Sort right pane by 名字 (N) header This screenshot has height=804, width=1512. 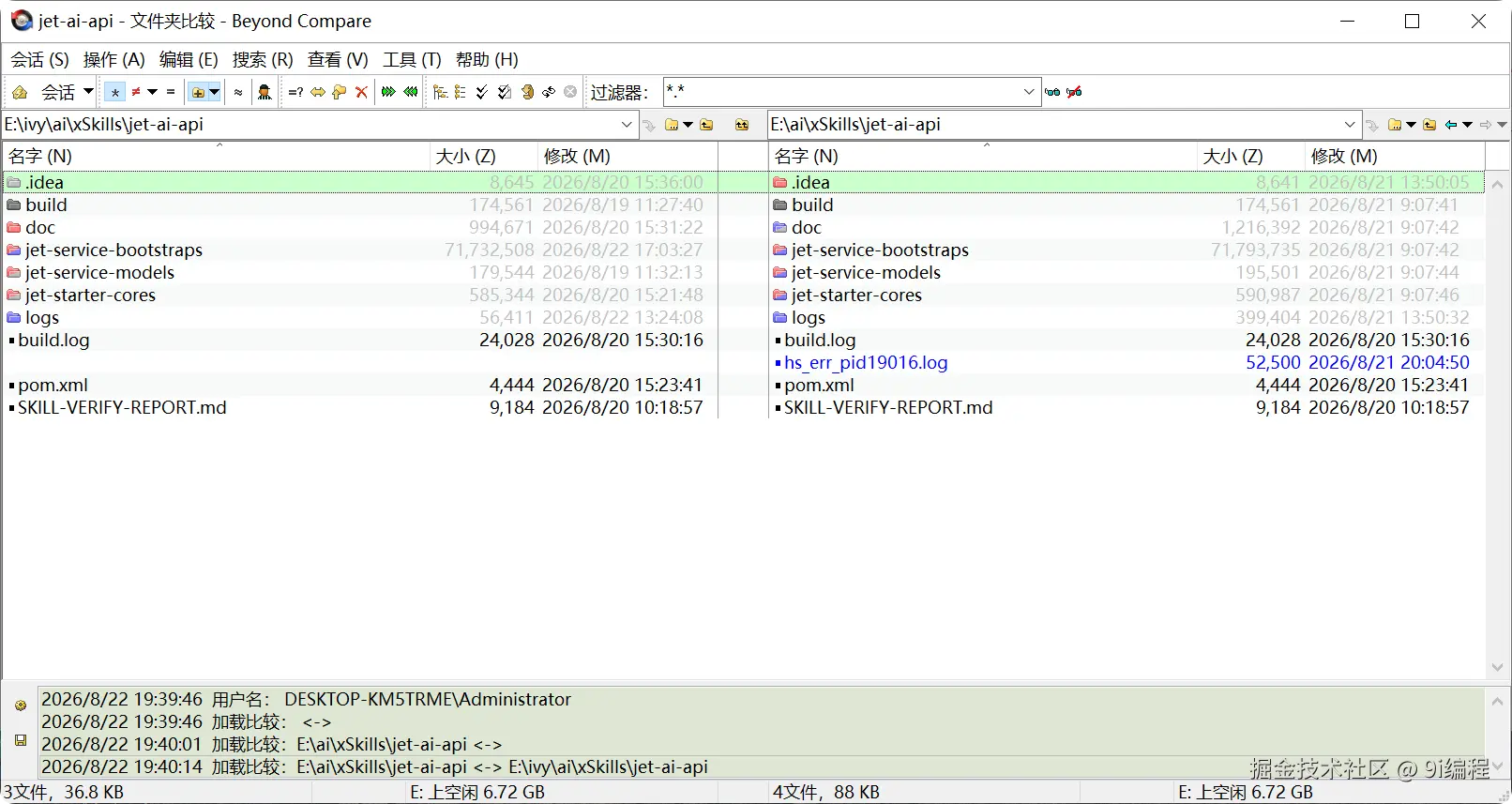click(x=982, y=157)
